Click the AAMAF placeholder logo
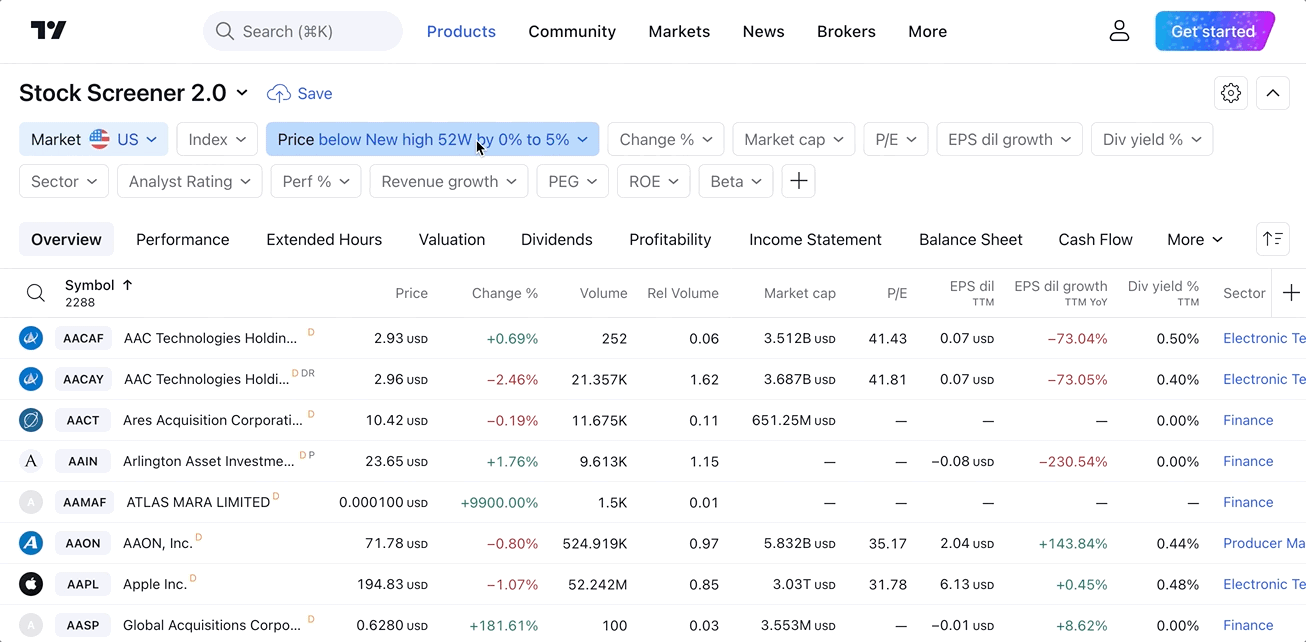The image size is (1306, 642). click(31, 502)
